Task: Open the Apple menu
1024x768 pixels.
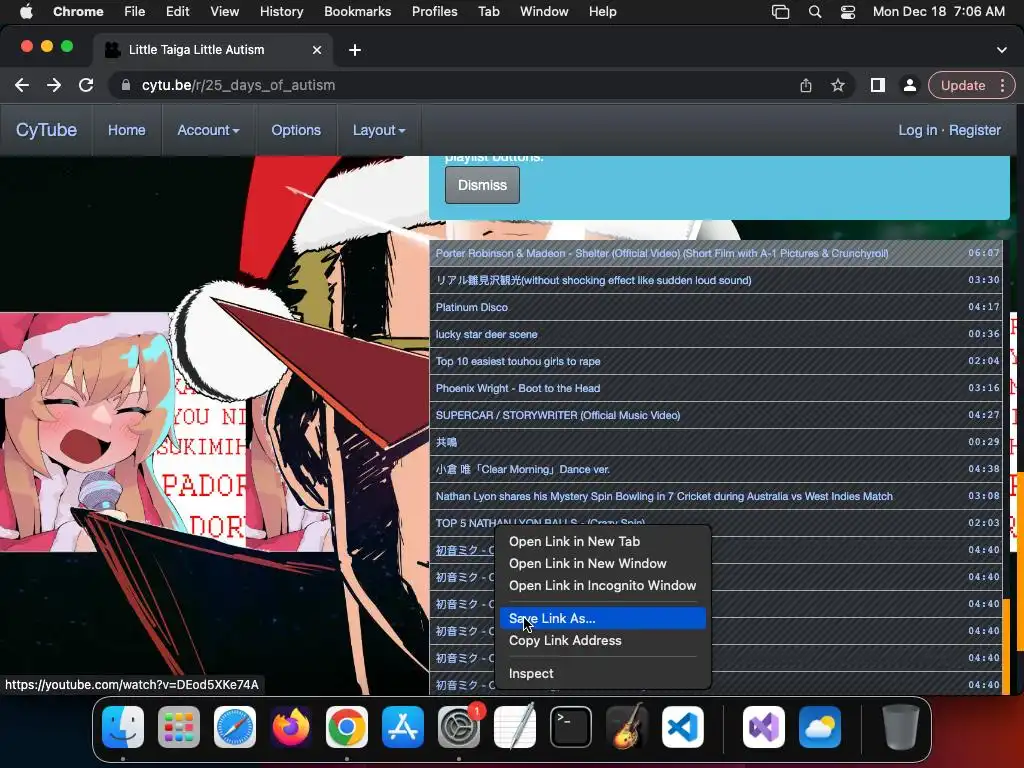Action: 26,12
